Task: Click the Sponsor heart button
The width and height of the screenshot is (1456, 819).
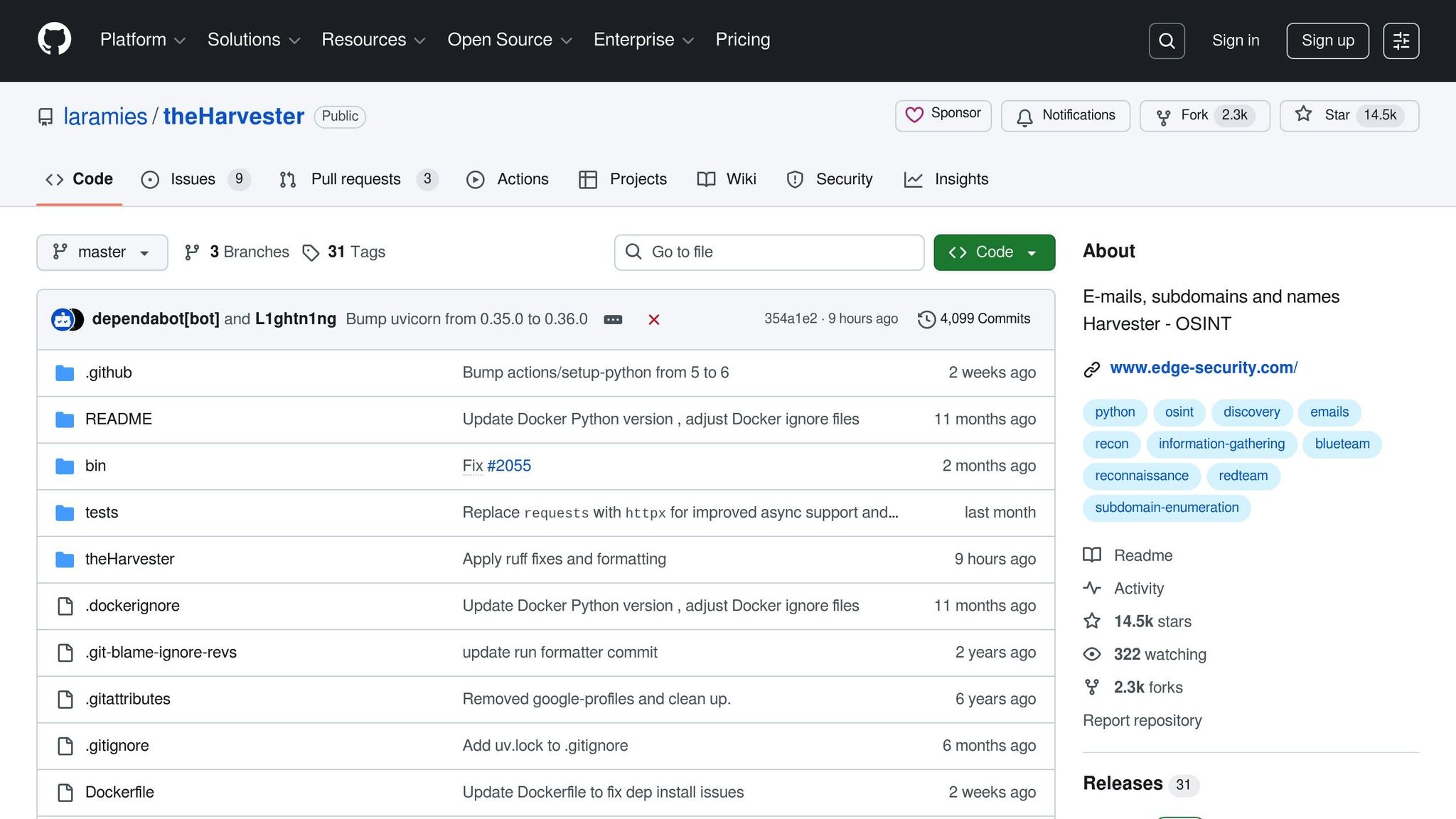Action: click(943, 115)
